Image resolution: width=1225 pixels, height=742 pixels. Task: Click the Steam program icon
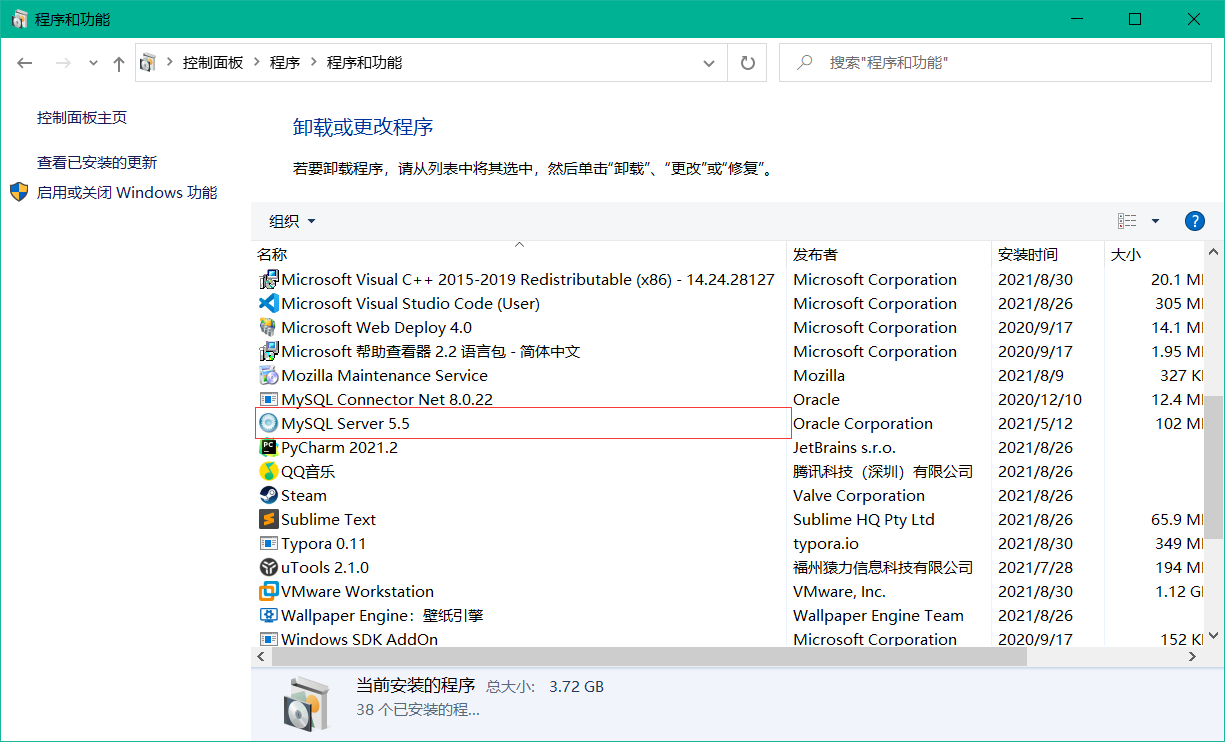[x=268, y=496]
